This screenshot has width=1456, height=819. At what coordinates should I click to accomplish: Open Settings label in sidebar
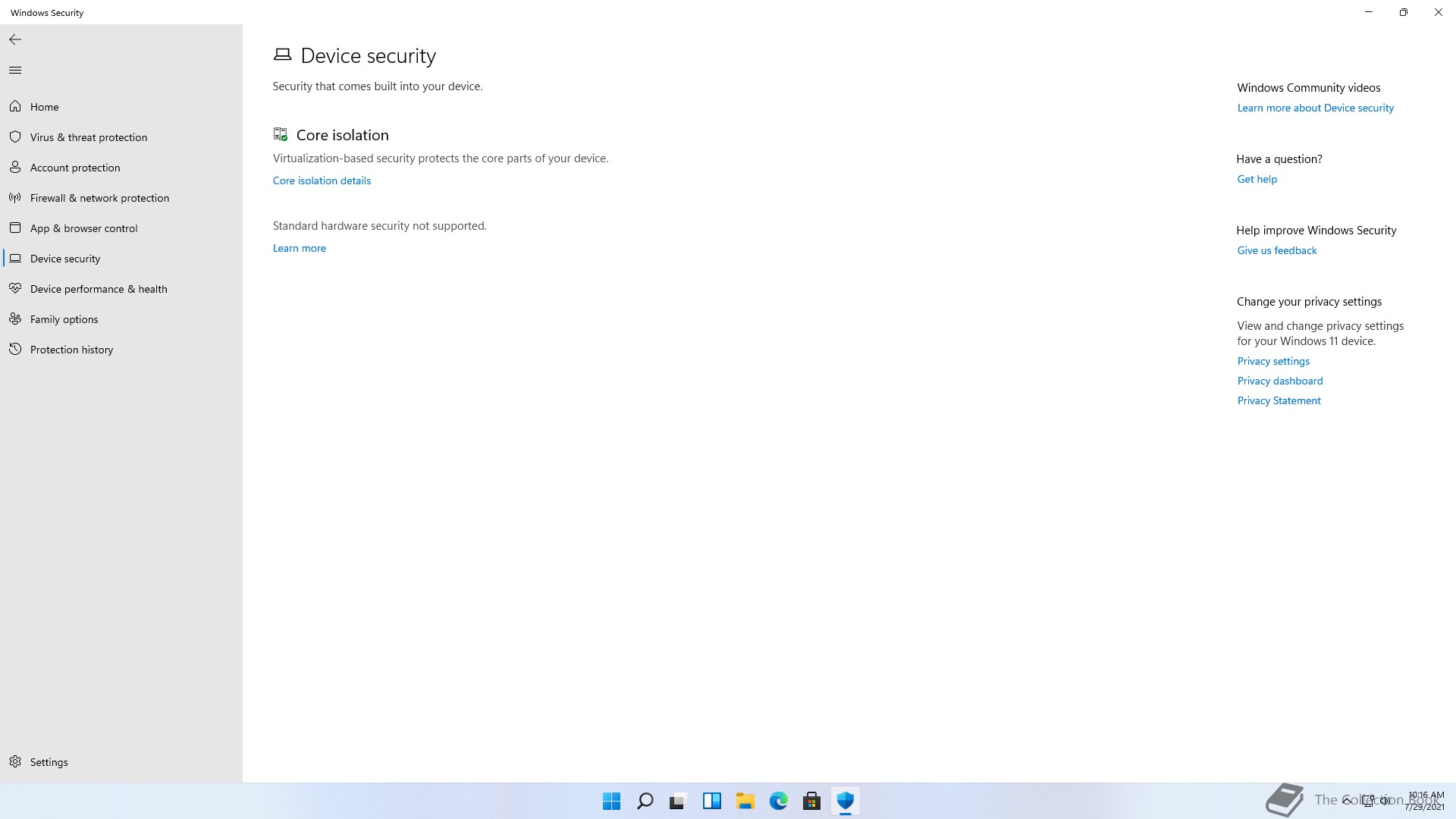tap(49, 762)
